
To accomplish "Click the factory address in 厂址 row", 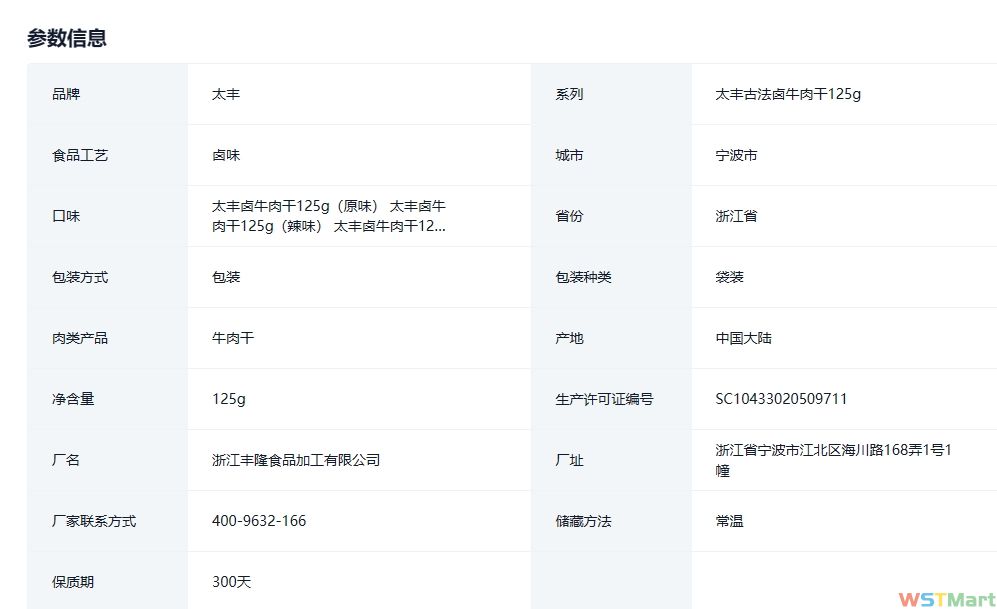I will tap(833, 460).
